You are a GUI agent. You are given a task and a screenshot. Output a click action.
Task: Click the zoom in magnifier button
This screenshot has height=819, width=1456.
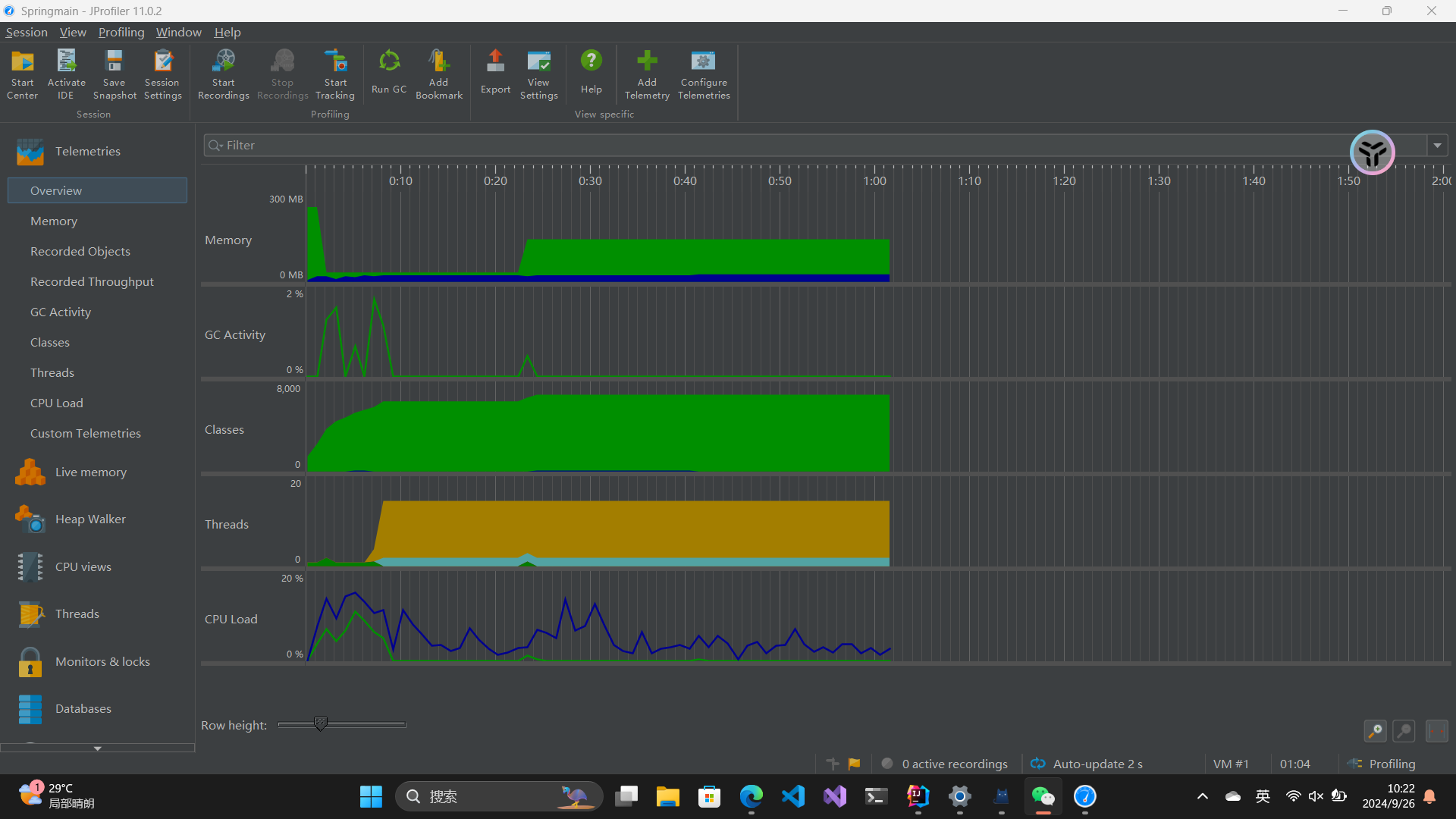[1375, 731]
